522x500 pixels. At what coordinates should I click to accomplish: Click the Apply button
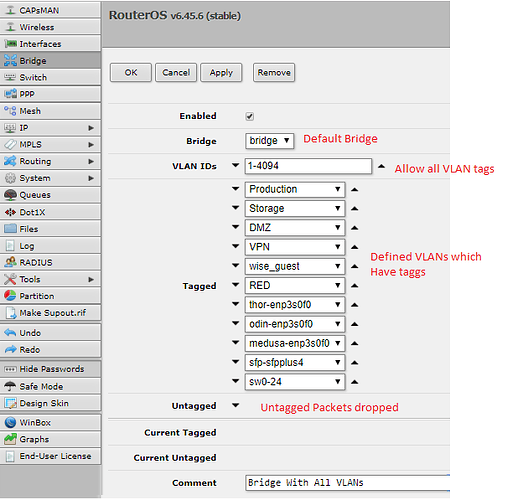221,73
